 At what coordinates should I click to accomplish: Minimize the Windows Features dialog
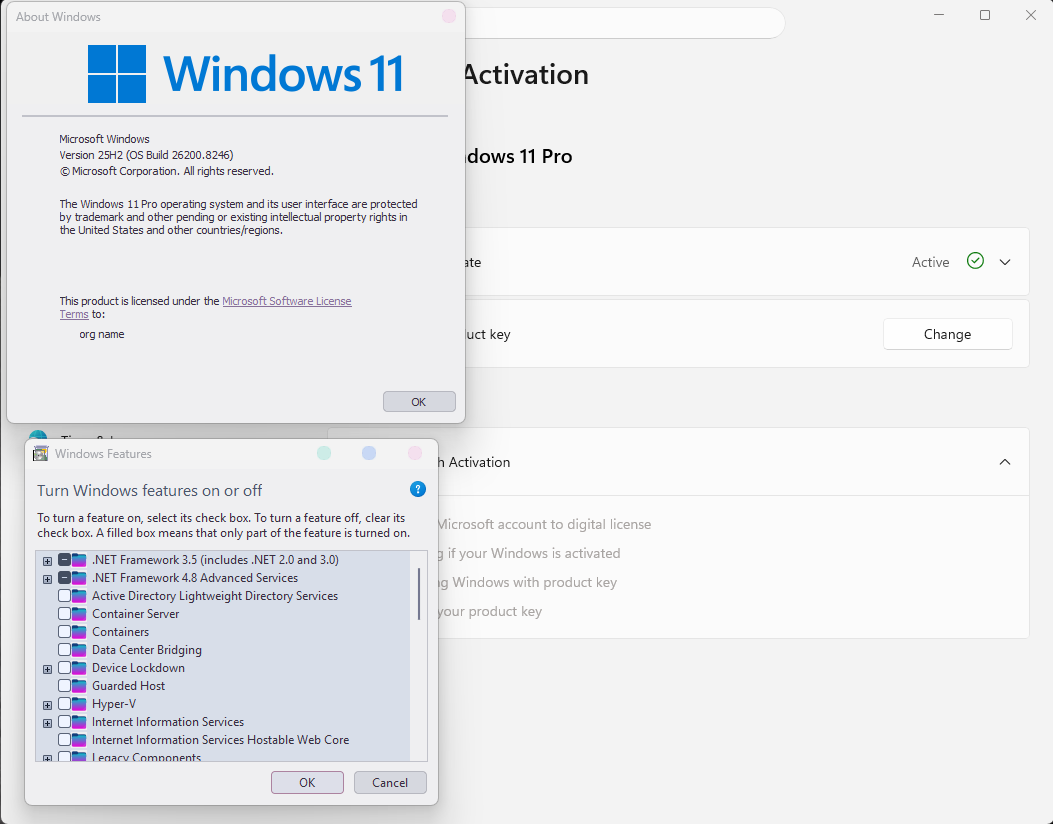click(324, 453)
